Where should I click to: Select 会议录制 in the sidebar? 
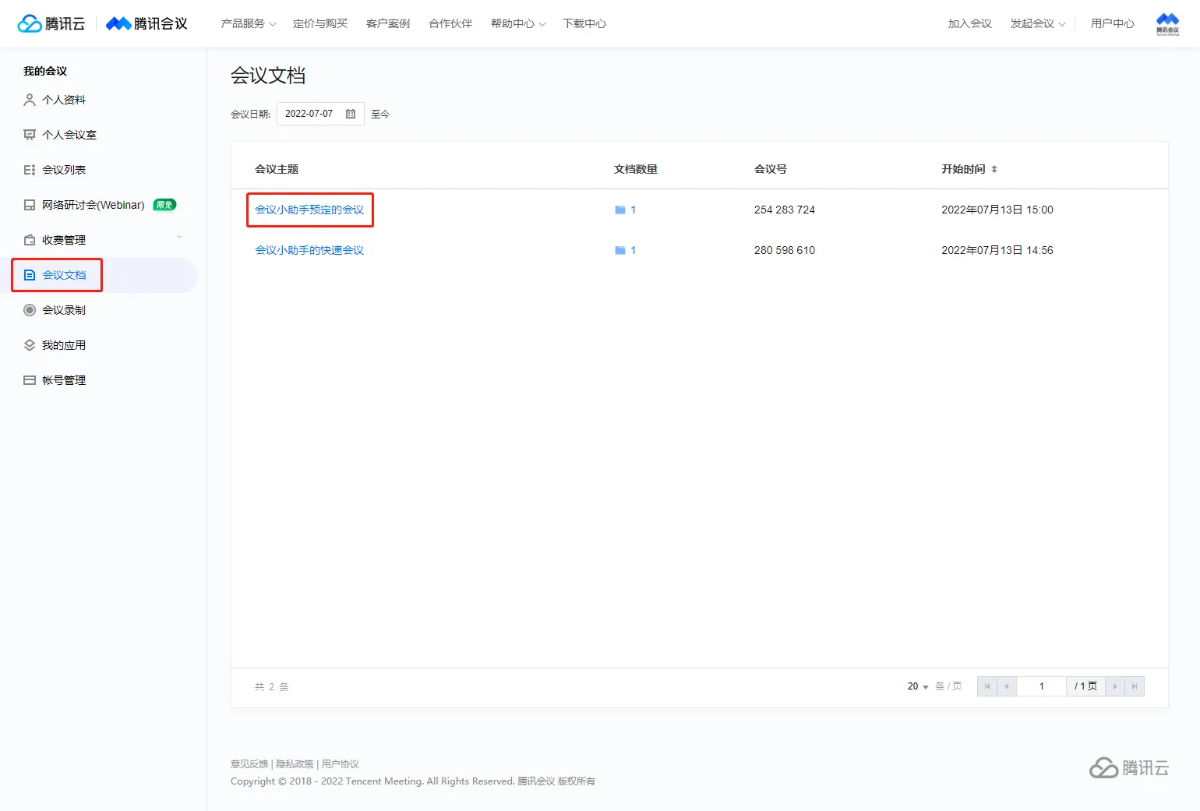click(x=64, y=310)
